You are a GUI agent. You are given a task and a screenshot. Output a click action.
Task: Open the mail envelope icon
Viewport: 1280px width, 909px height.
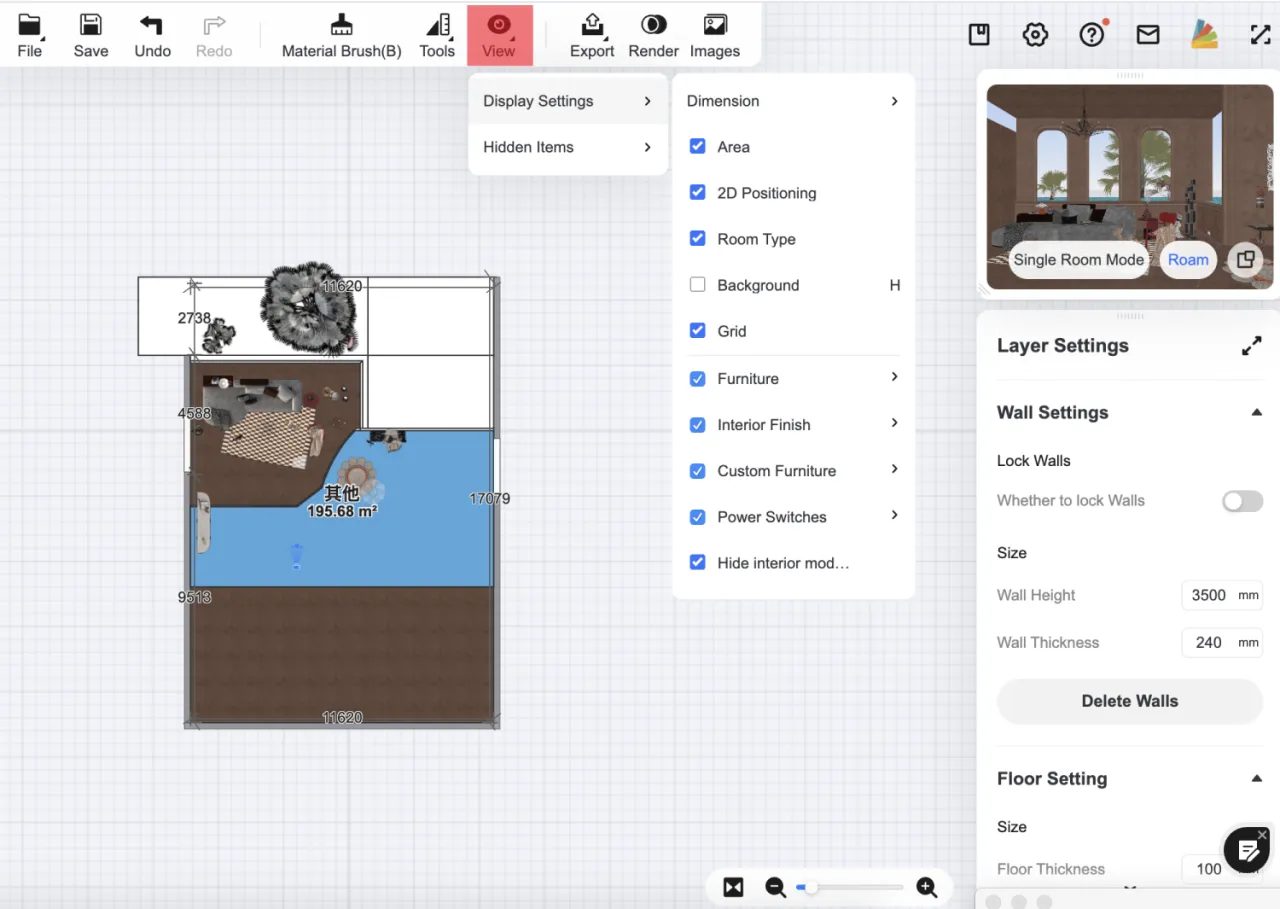[1148, 35]
